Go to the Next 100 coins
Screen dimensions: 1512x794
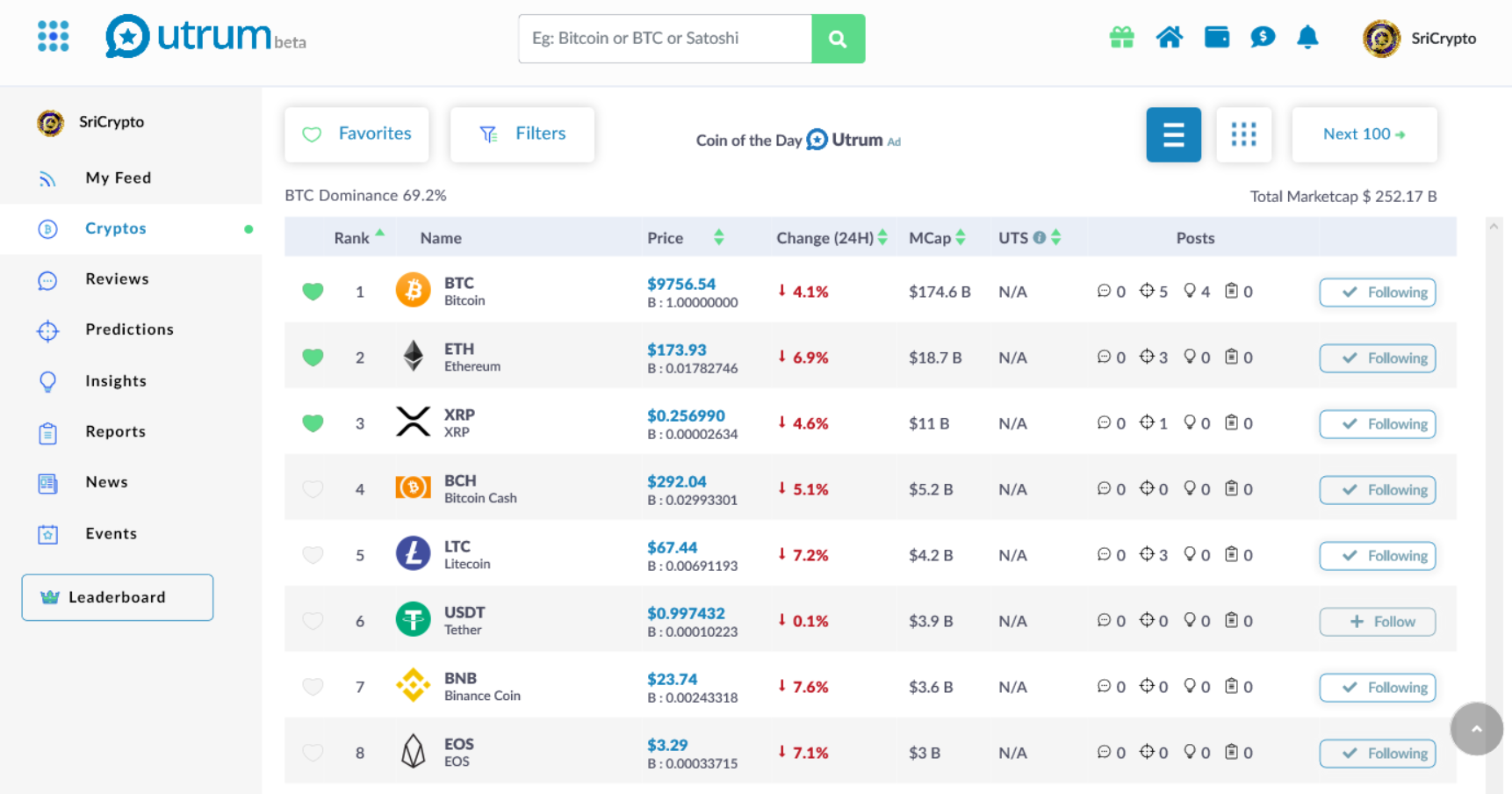(1364, 134)
